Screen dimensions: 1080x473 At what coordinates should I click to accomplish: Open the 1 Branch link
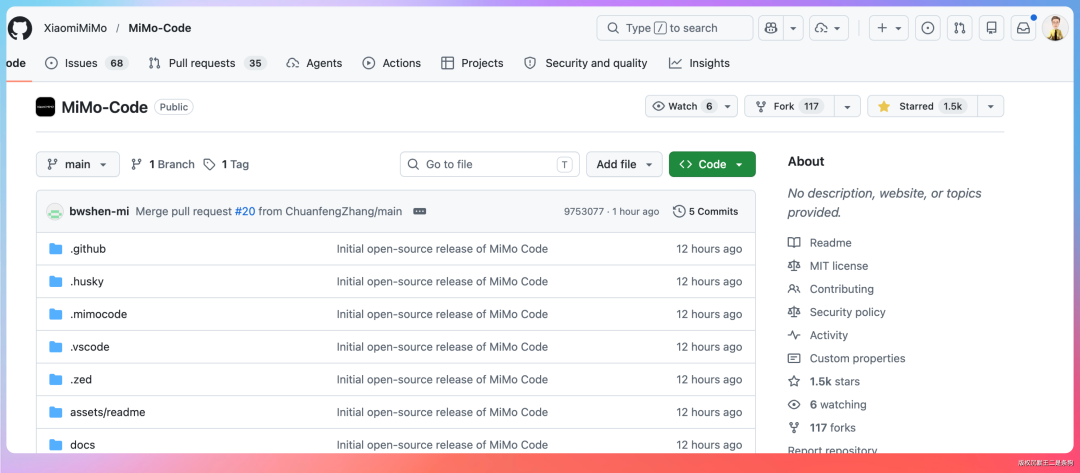pyautogui.click(x=163, y=165)
